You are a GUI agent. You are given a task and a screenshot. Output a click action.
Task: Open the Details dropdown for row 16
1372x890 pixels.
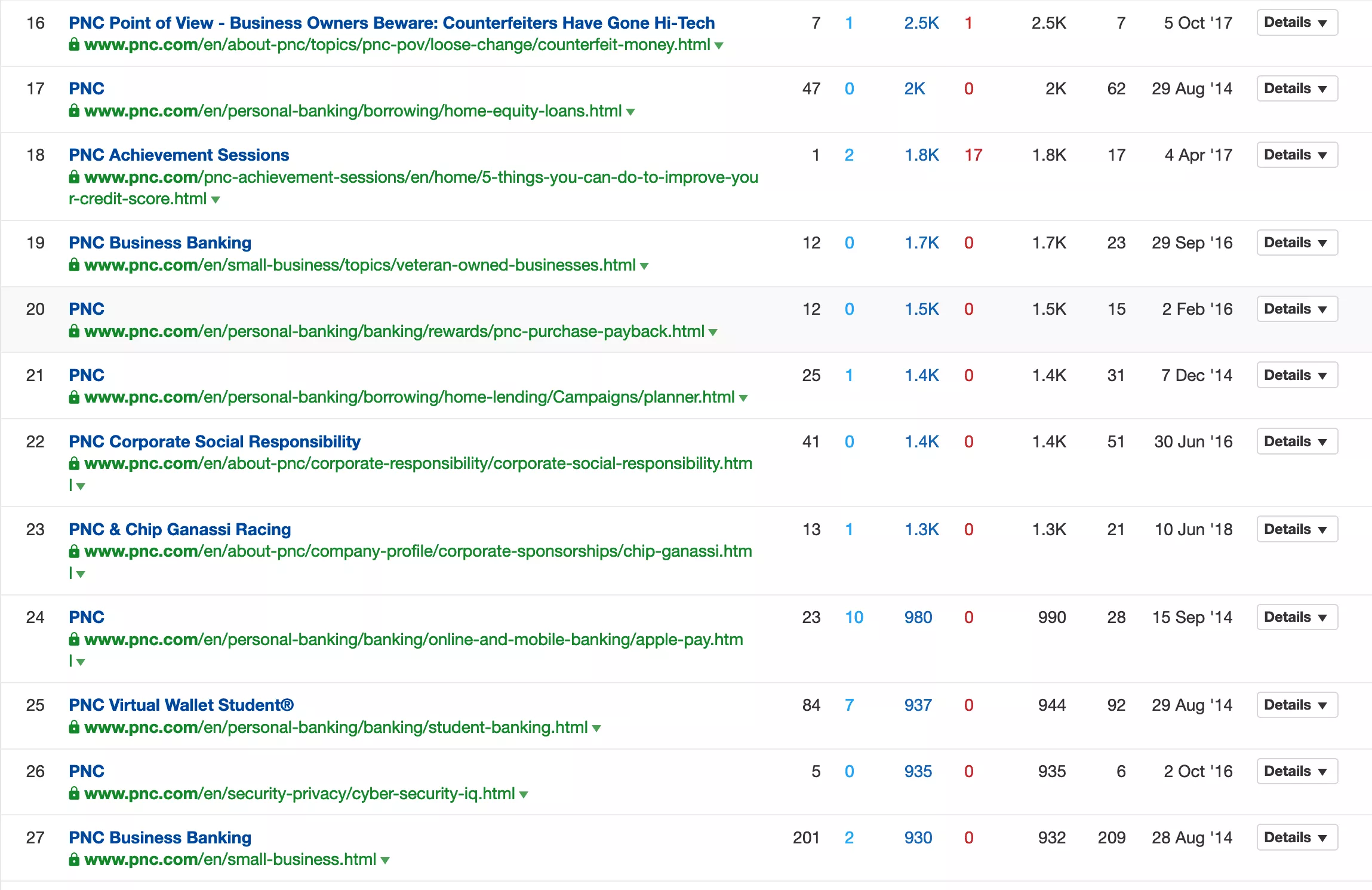click(x=1296, y=22)
